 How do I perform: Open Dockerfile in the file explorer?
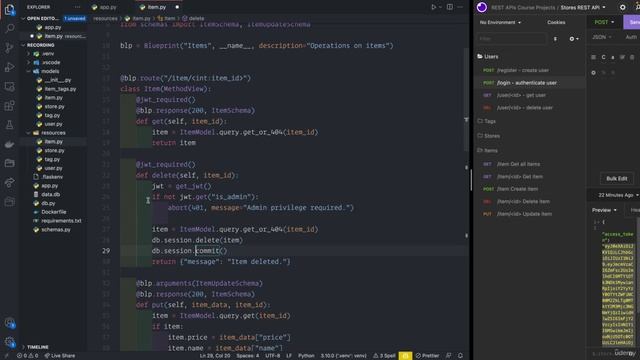tap(53, 212)
